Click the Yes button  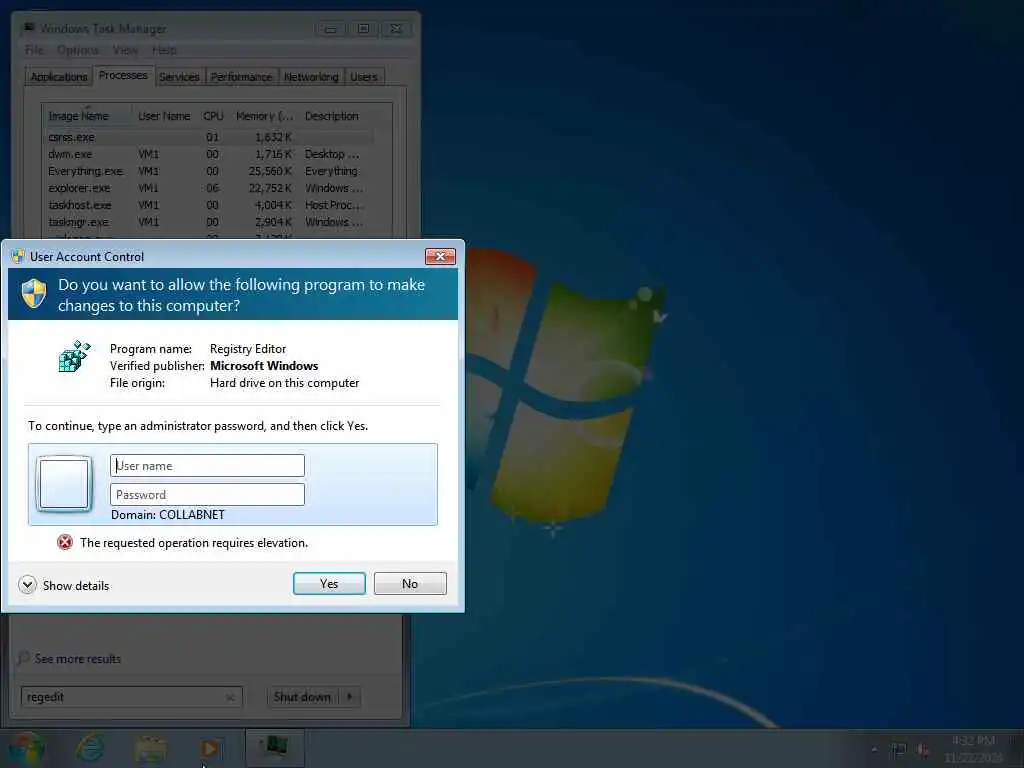pyautogui.click(x=329, y=583)
